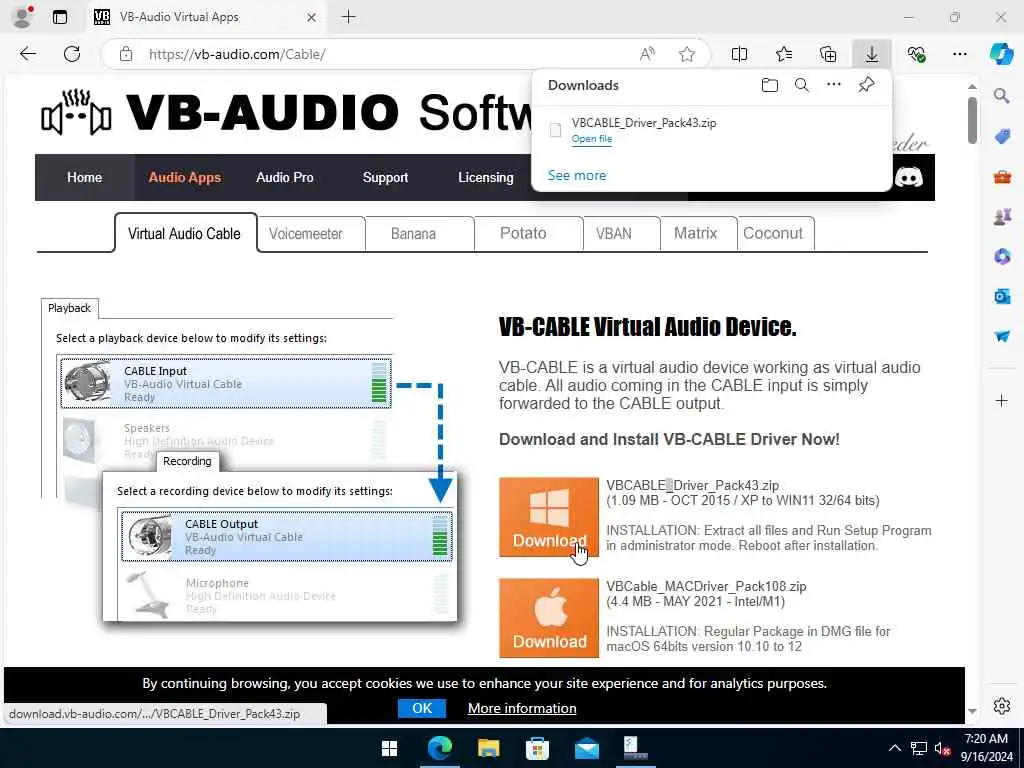Click the scrollbar down arrow

click(x=972, y=712)
